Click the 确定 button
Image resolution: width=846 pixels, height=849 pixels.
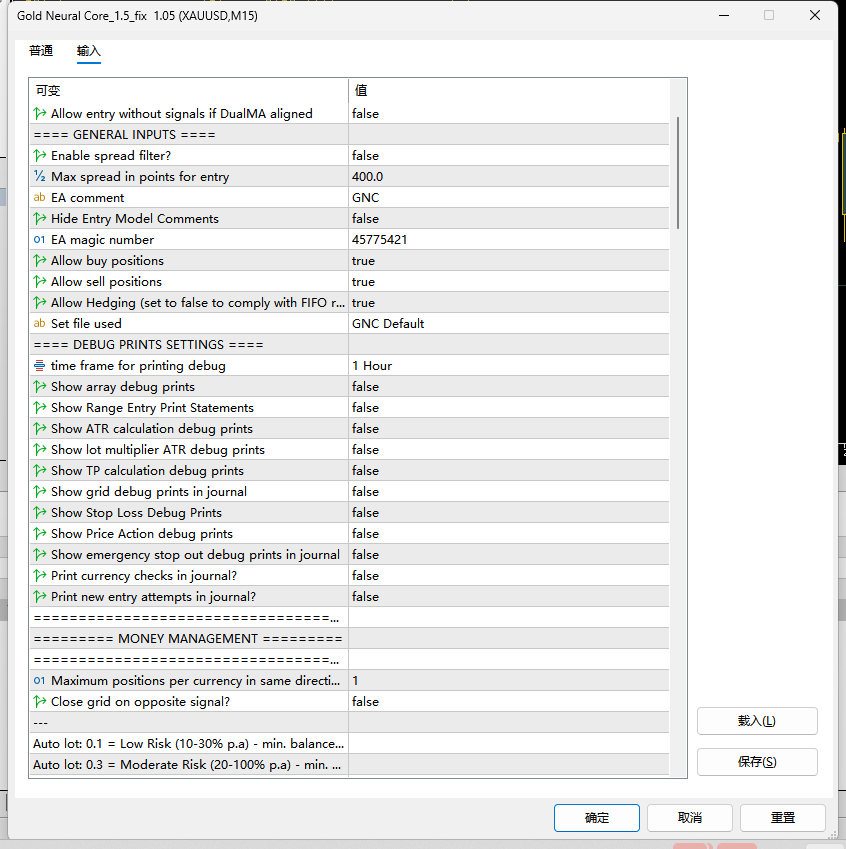tap(596, 818)
